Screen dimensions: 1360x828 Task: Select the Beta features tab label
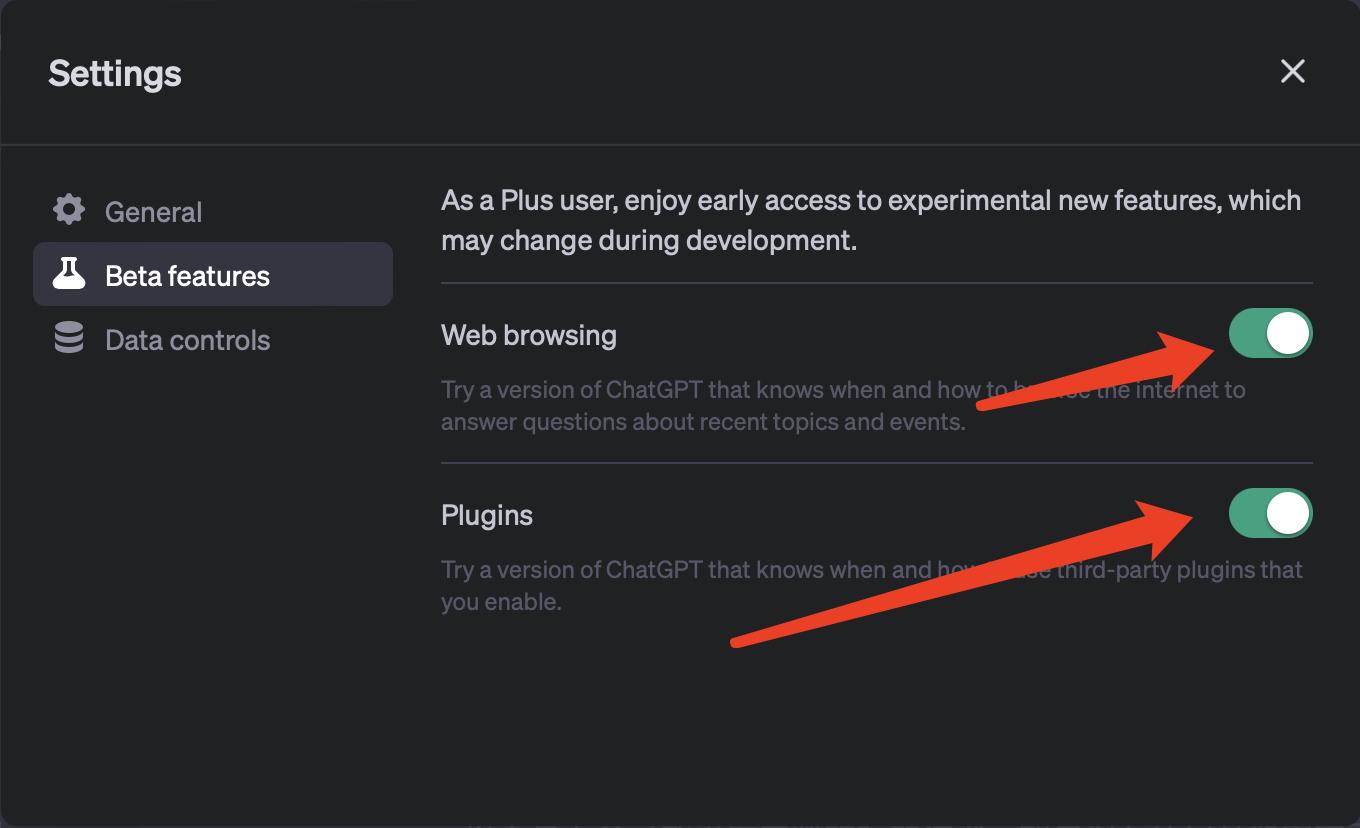187,276
